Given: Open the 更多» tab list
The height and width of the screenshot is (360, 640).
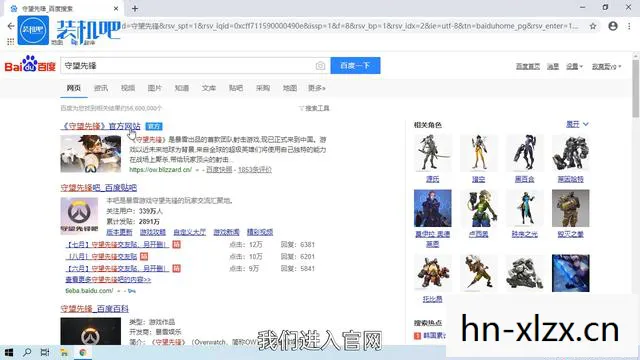Looking at the screenshot, I should [317, 88].
